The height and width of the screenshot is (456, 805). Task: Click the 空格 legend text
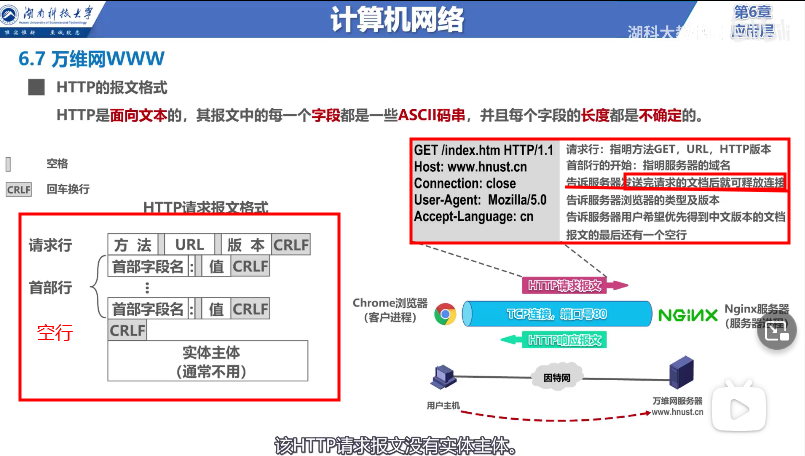pos(57,164)
